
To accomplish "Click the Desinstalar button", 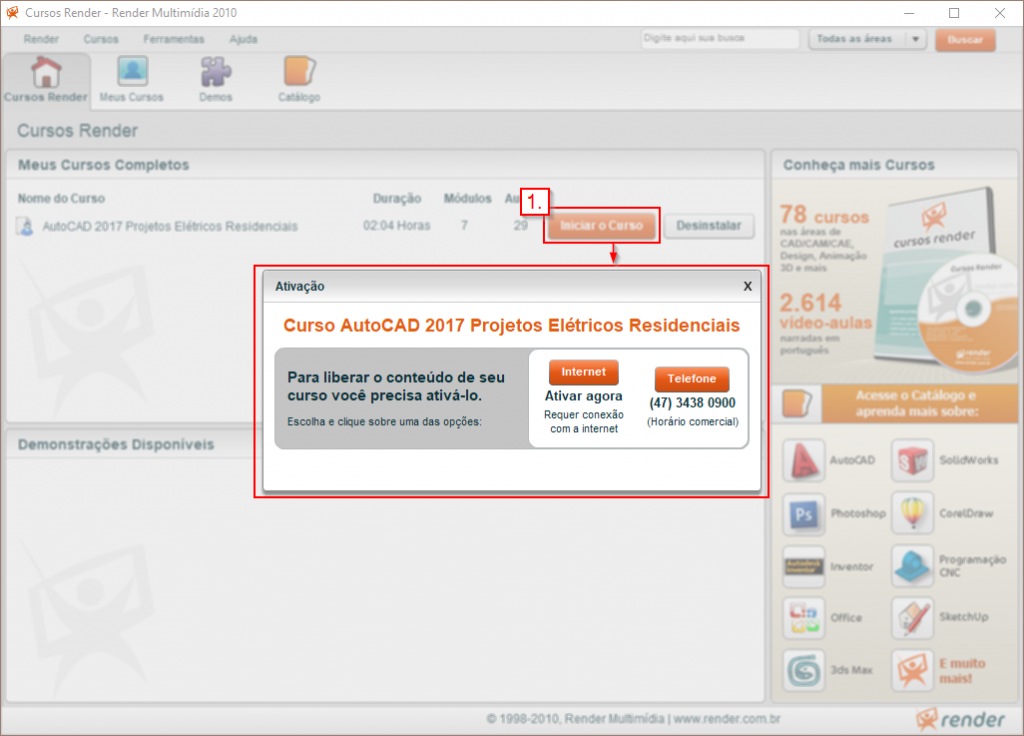I will 709,226.
